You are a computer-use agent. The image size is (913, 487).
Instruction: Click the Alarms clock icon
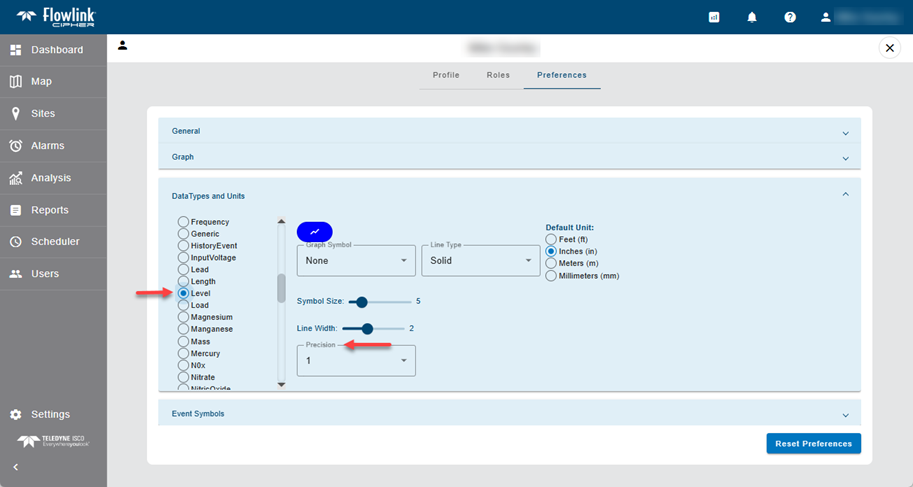click(16, 146)
